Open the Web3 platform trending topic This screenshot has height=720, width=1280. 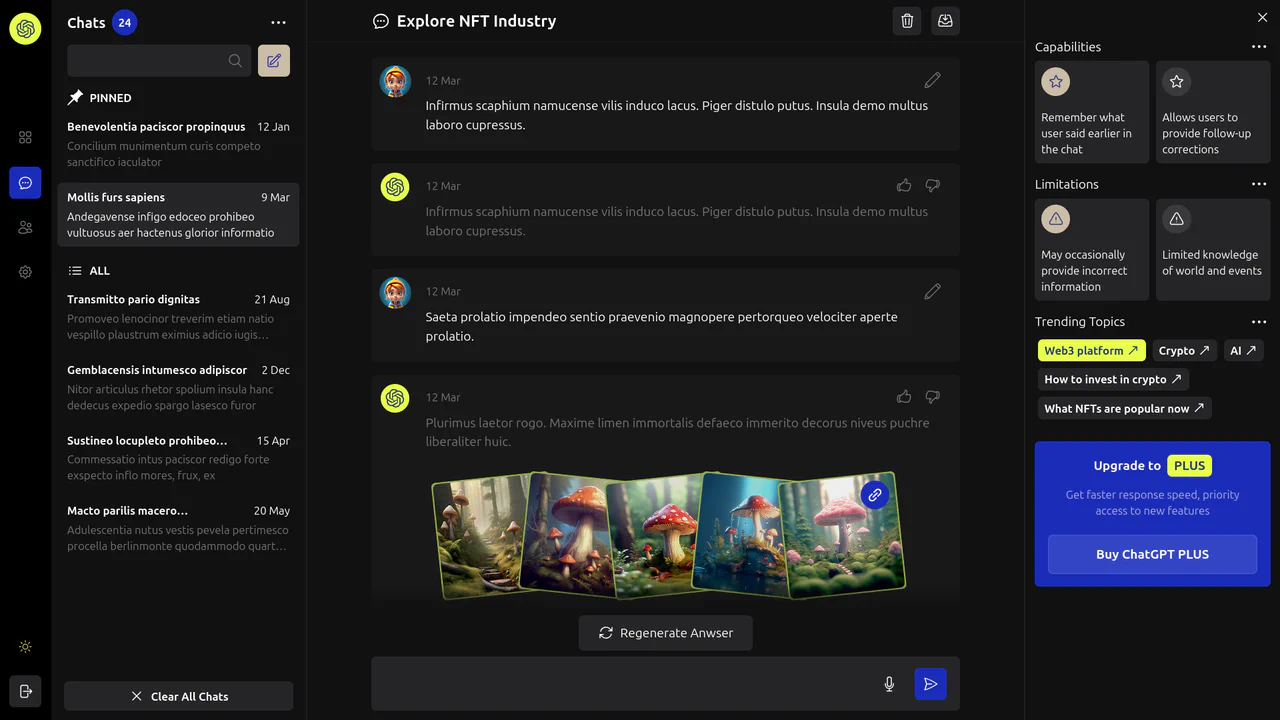pos(1092,351)
